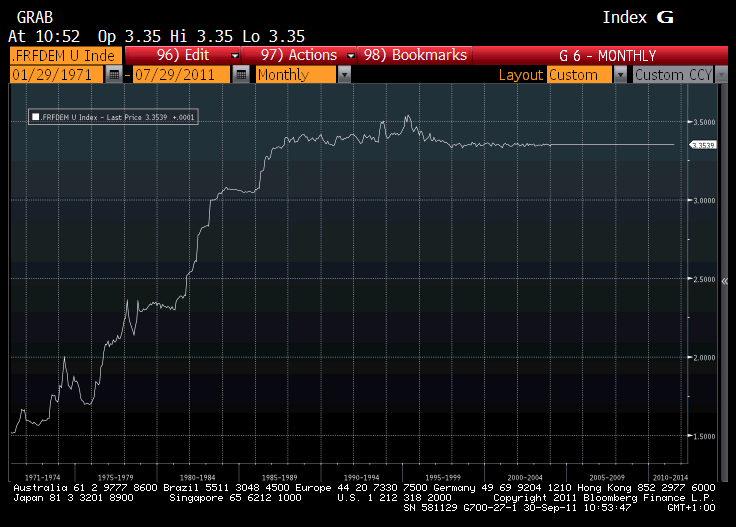Screen dimensions: 736x527
Task: Click the 1995-1999 time axis label
Action: point(443,477)
